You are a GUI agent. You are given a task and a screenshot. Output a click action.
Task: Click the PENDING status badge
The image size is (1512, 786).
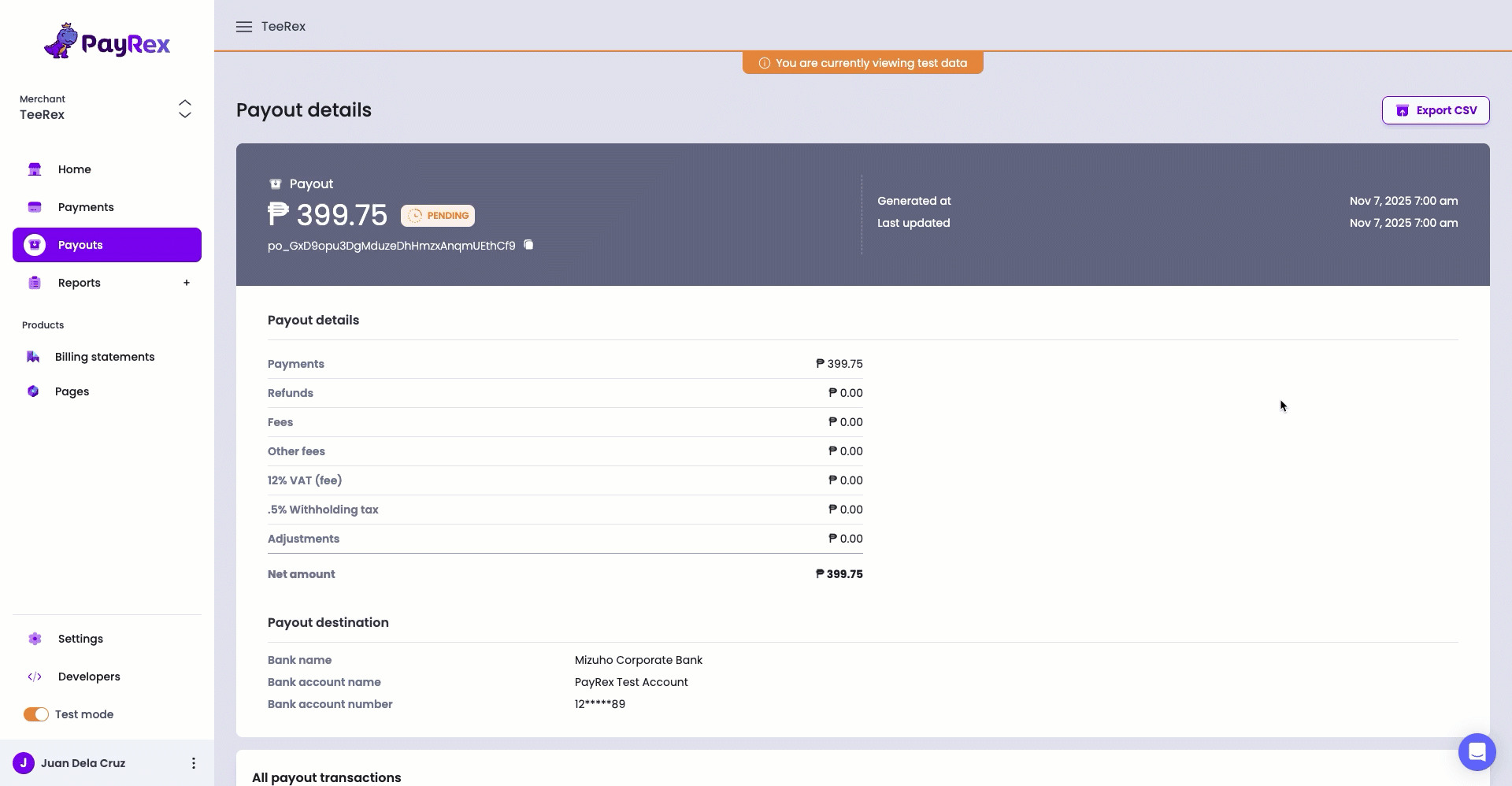(x=437, y=215)
